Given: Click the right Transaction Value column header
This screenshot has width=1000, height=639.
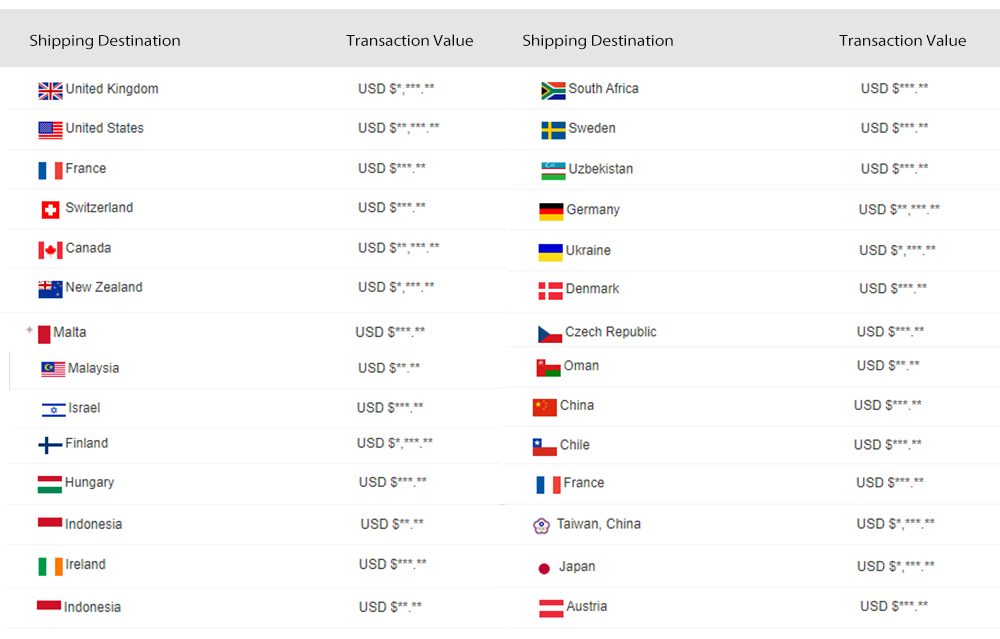Looking at the screenshot, I should (902, 41).
